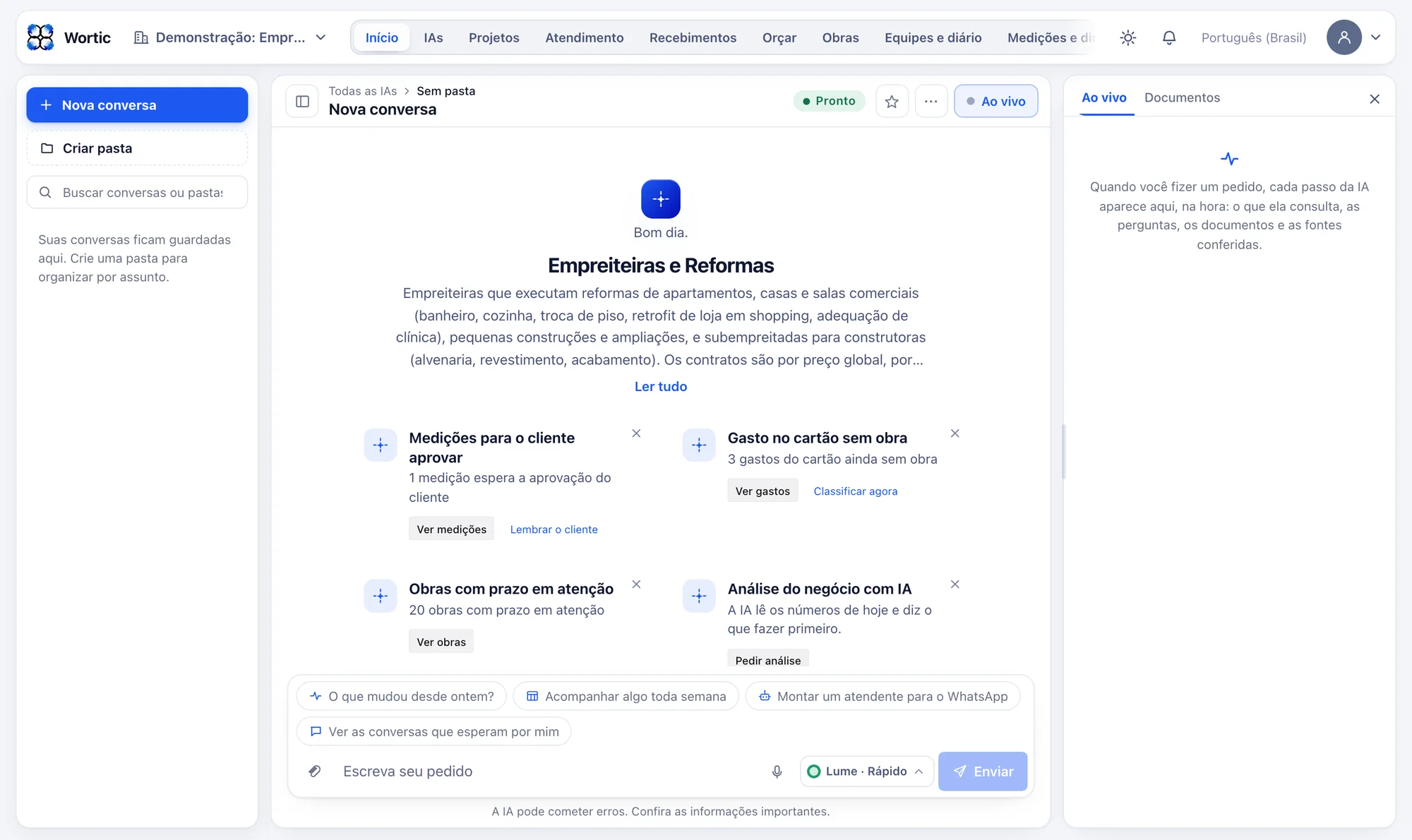This screenshot has height=840, width=1412.
Task: Focus the Buscar conversas ou pastas field
Action: pos(137,192)
